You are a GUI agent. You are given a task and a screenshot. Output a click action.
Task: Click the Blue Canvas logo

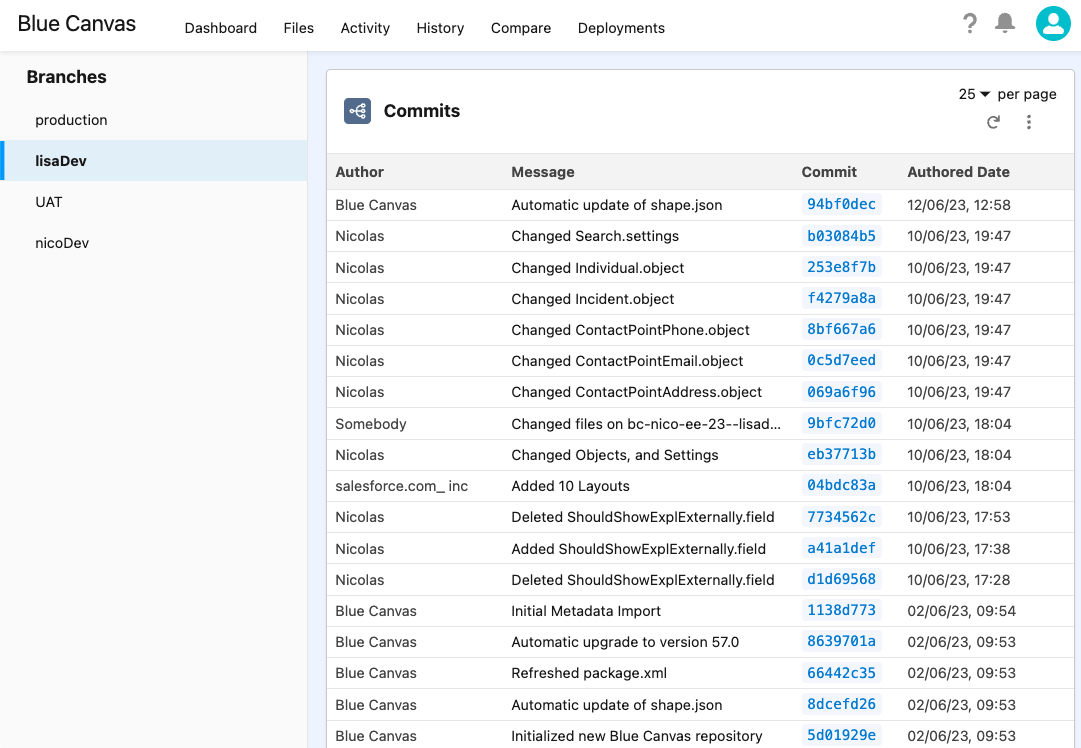[x=77, y=23]
